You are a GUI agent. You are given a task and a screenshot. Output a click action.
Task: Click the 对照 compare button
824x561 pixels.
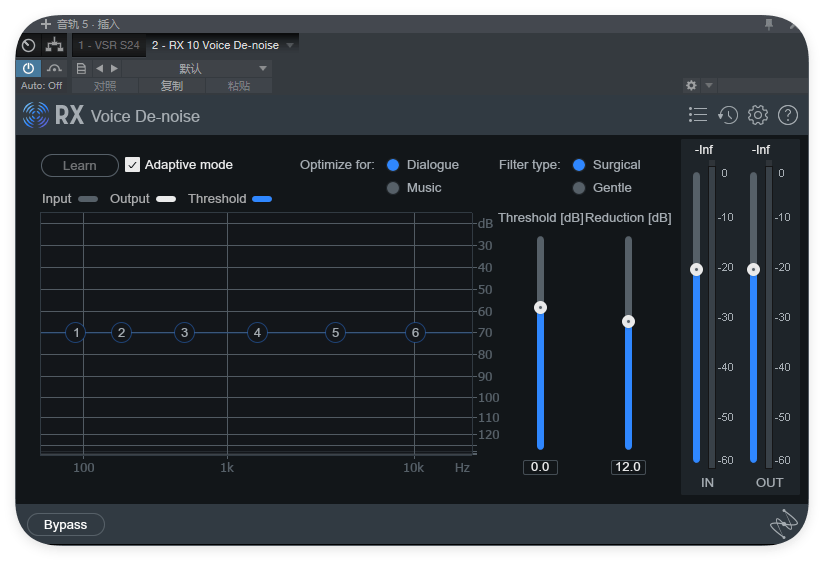(x=105, y=86)
